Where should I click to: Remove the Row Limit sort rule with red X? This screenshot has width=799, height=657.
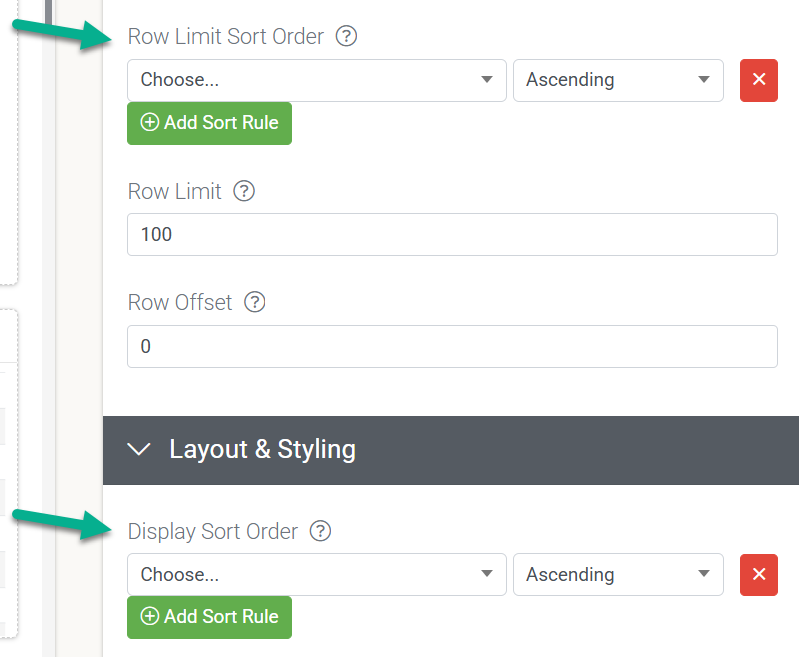coord(759,80)
